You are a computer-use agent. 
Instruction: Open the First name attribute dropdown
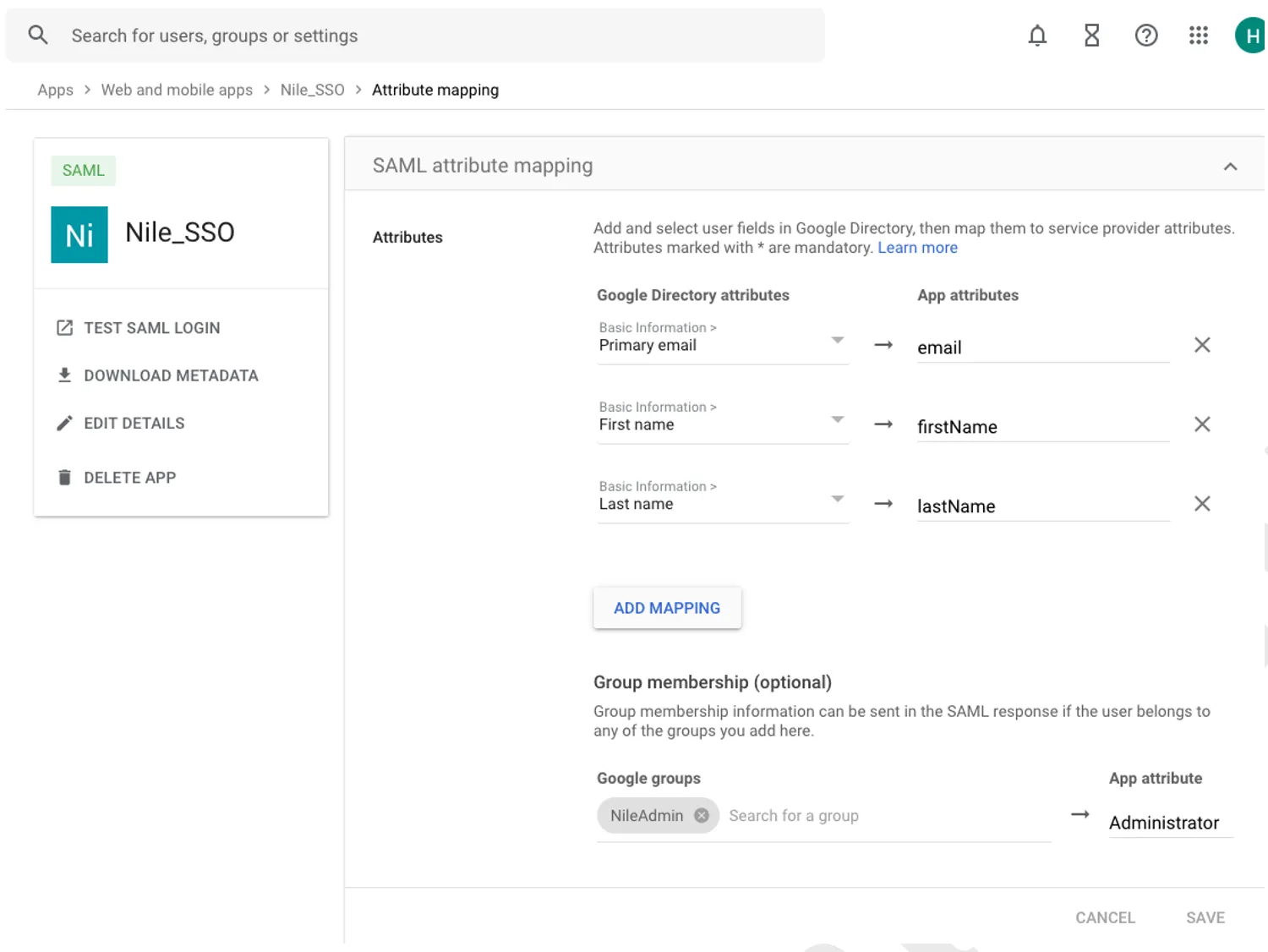click(723, 421)
